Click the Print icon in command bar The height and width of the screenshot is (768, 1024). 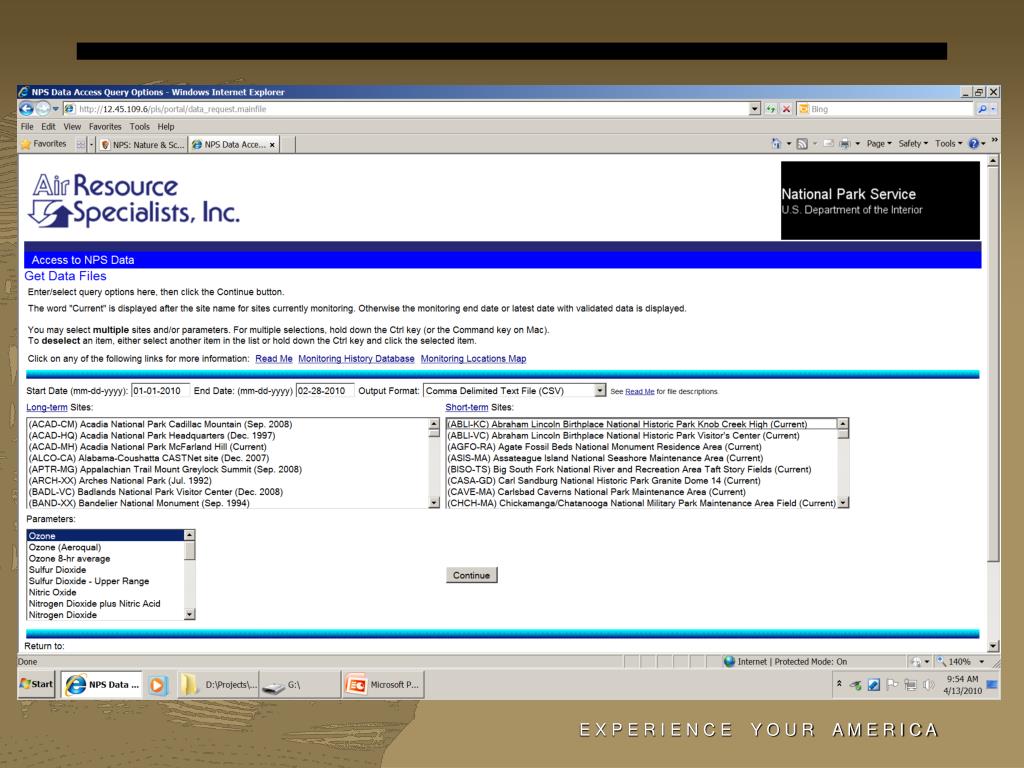click(x=844, y=144)
